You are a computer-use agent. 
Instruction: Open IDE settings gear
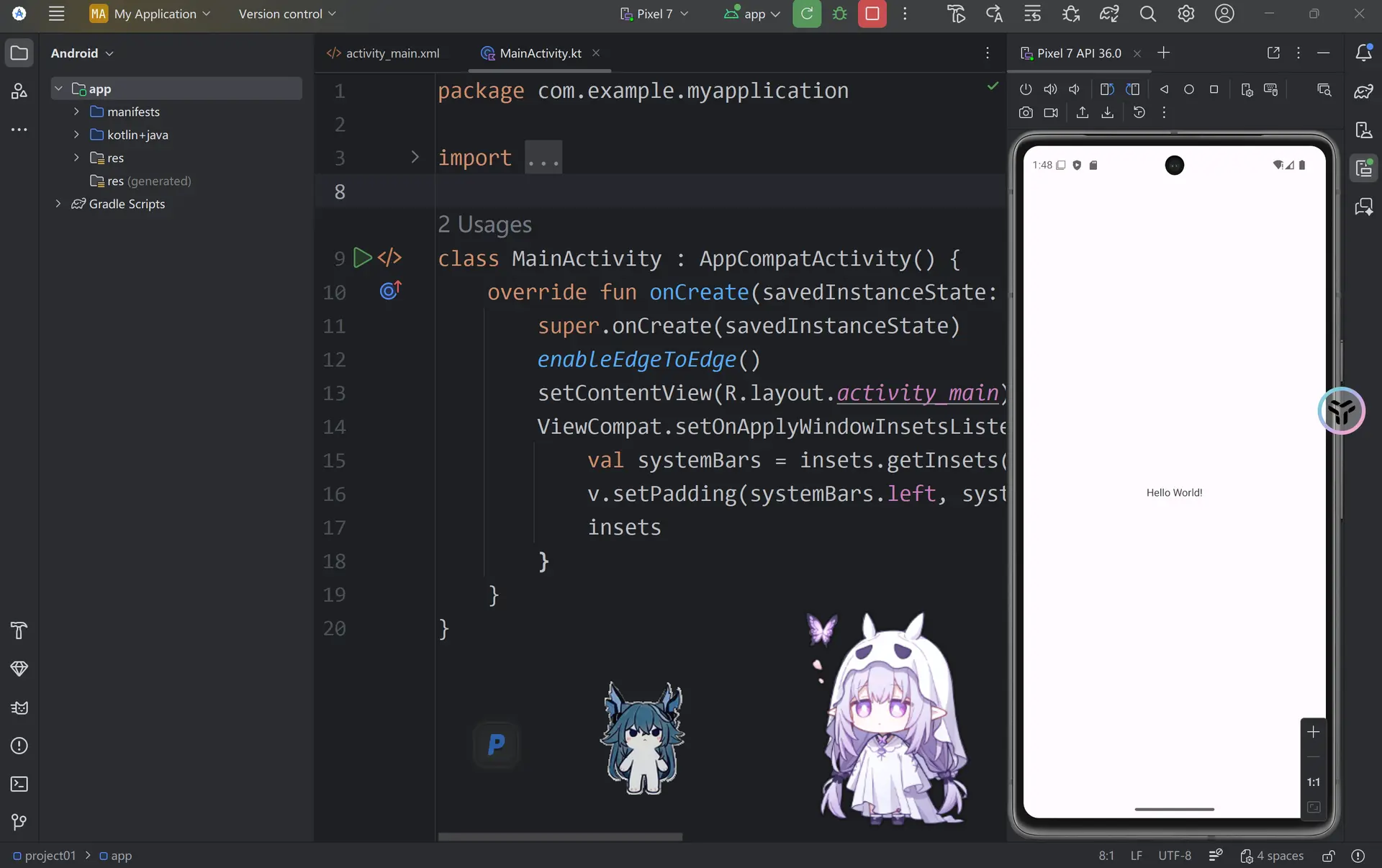click(x=1186, y=14)
